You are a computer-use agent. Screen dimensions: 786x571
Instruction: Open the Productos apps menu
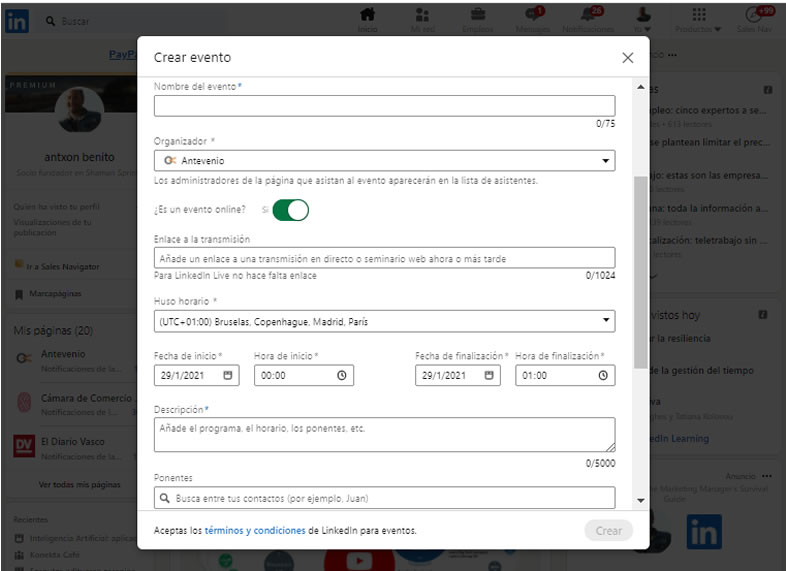click(699, 15)
